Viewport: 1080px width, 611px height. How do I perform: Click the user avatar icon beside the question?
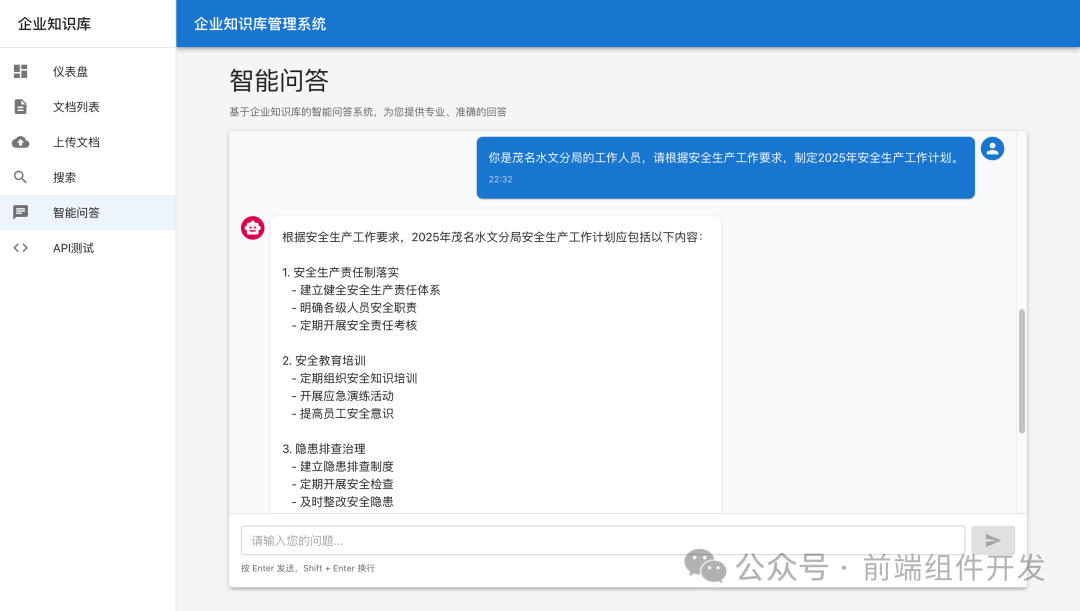pos(991,148)
